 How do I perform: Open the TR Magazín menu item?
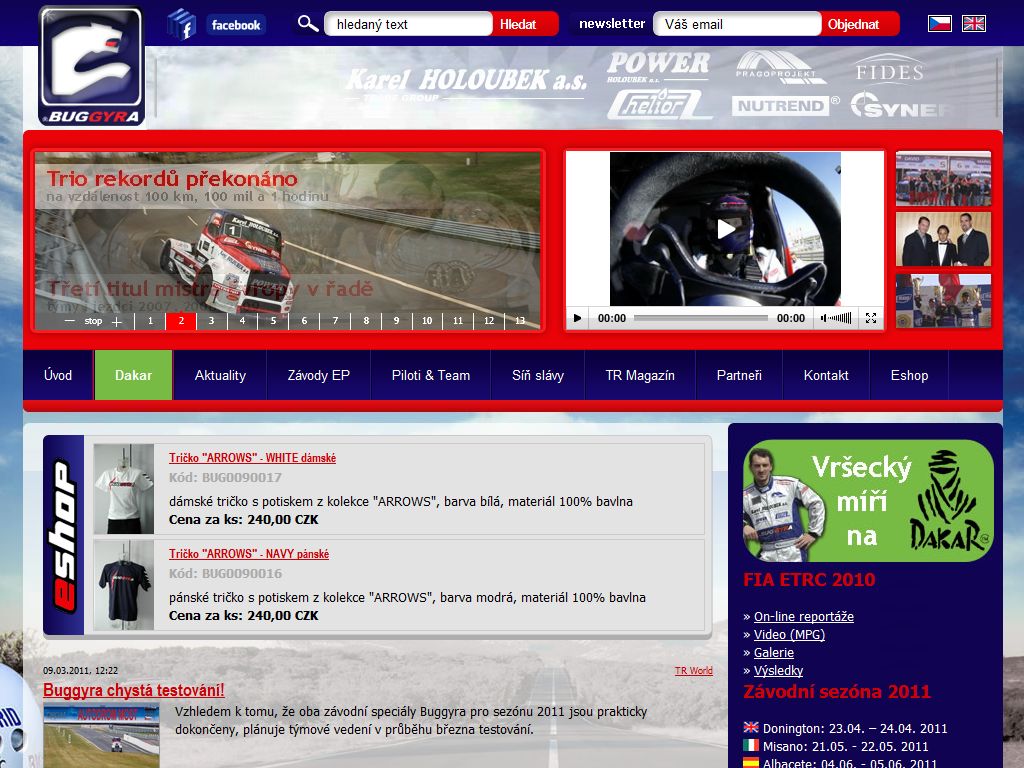(640, 375)
